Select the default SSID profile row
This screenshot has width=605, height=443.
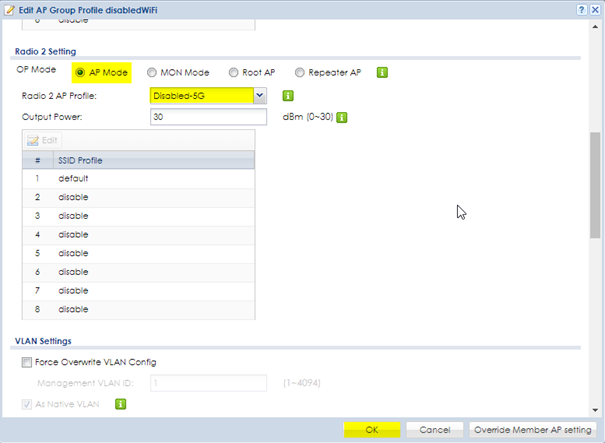pos(140,178)
